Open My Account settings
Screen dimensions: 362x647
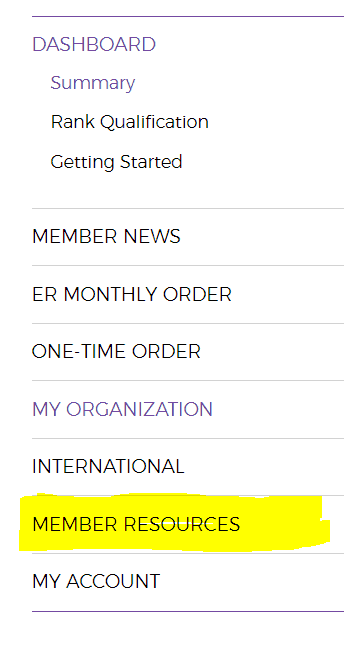(96, 581)
